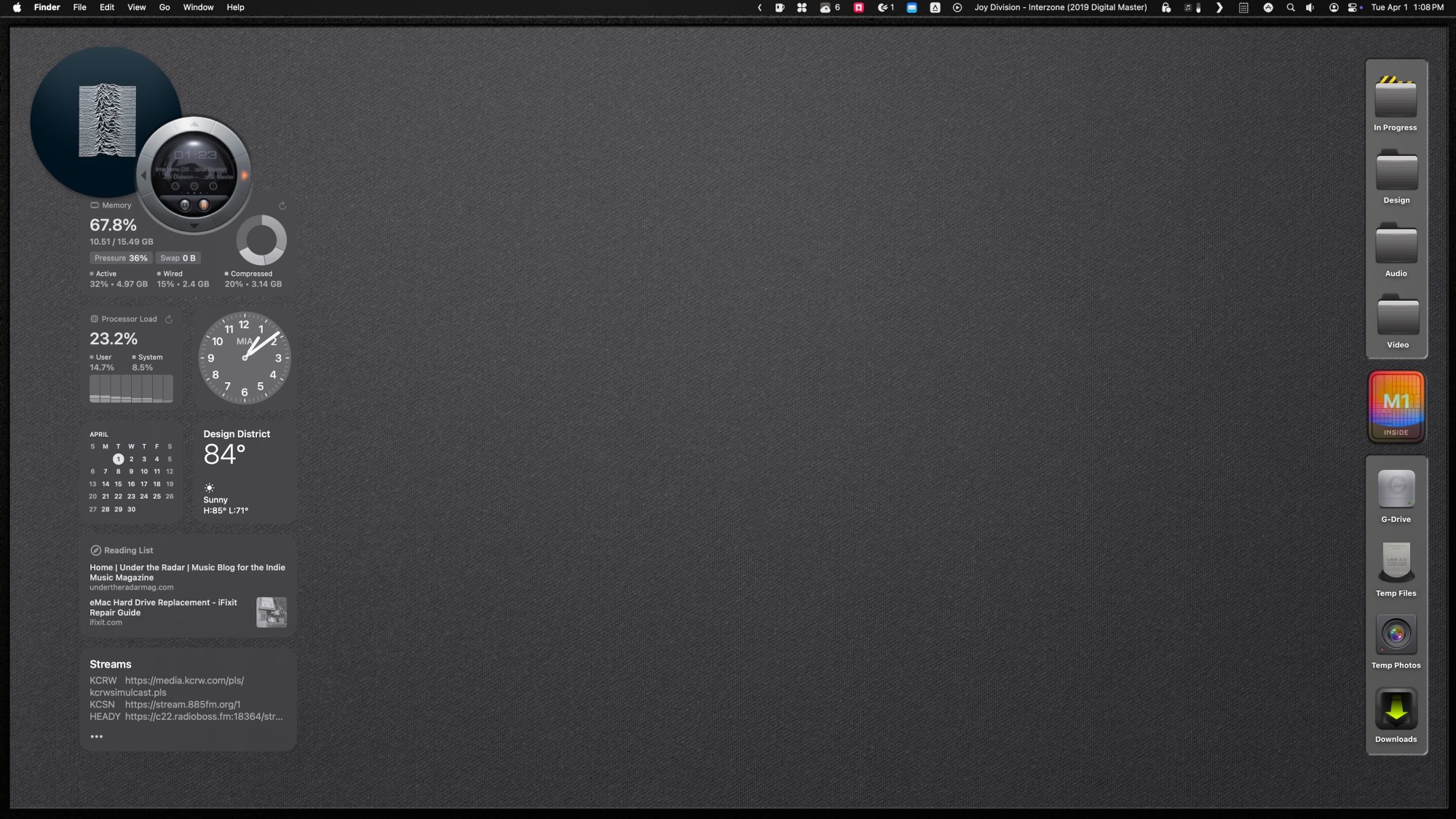
Task: Expand the Streams note ellipsis
Action: tap(96, 737)
